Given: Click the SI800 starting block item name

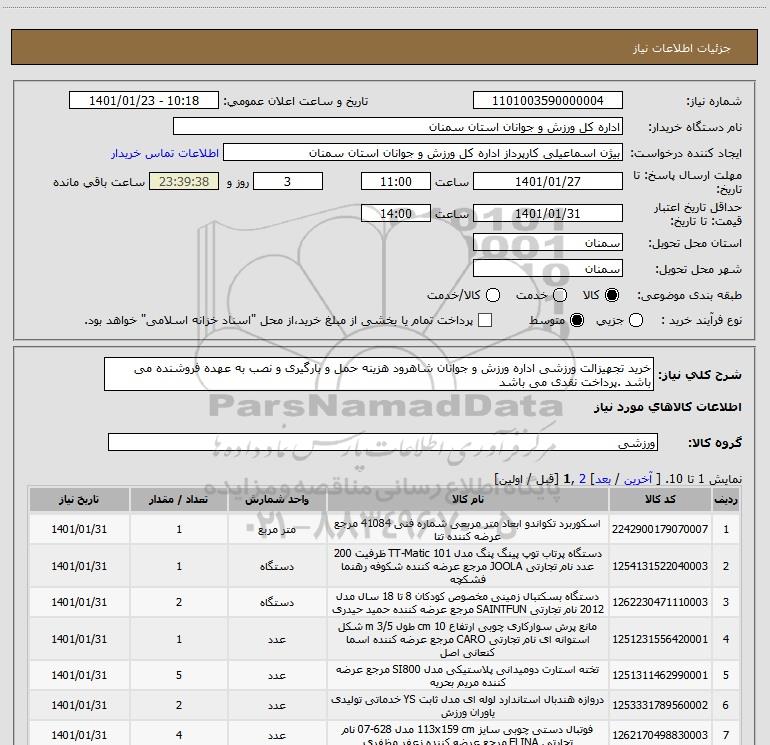Looking at the screenshot, I should 468,676.
